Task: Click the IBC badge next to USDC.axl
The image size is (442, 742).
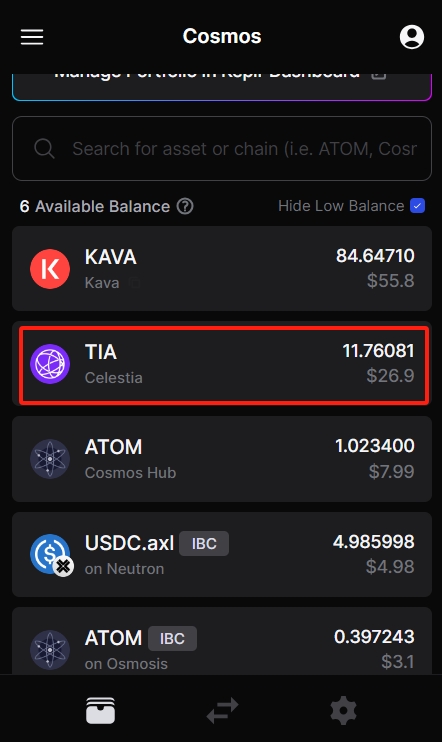Action: click(x=204, y=543)
